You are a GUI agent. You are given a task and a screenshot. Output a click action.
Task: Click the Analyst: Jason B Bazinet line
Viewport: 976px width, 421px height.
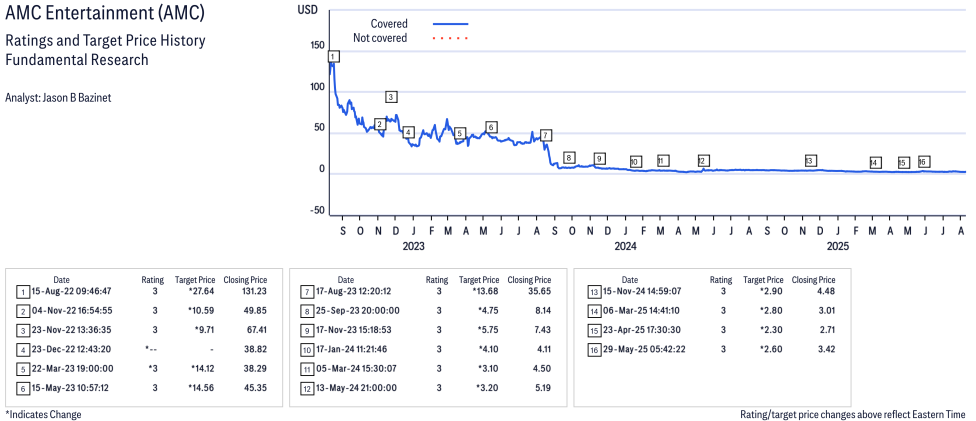point(58,98)
